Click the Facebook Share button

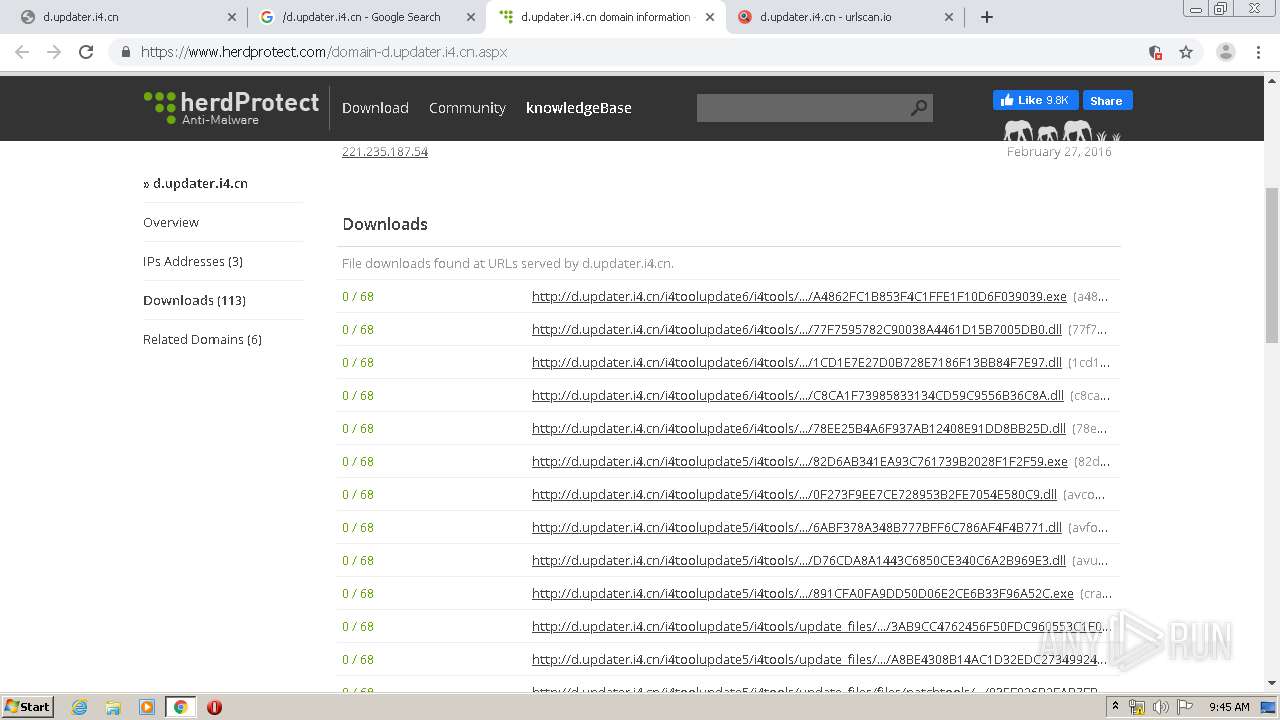point(1107,100)
